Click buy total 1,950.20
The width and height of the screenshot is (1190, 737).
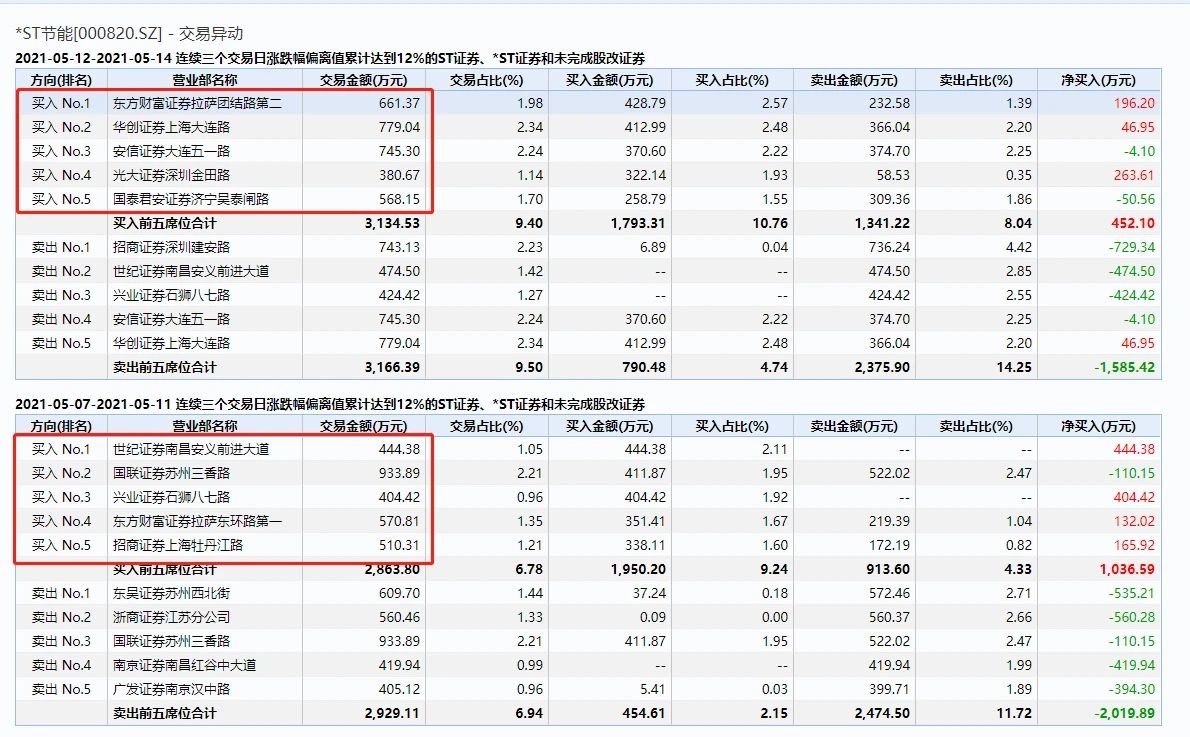[638, 569]
